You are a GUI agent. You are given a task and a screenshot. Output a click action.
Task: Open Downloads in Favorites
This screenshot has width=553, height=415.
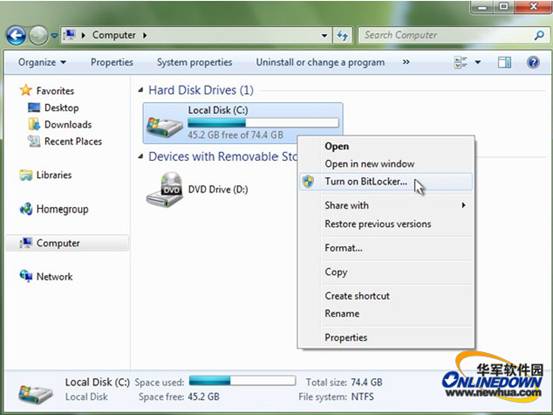tap(68, 124)
